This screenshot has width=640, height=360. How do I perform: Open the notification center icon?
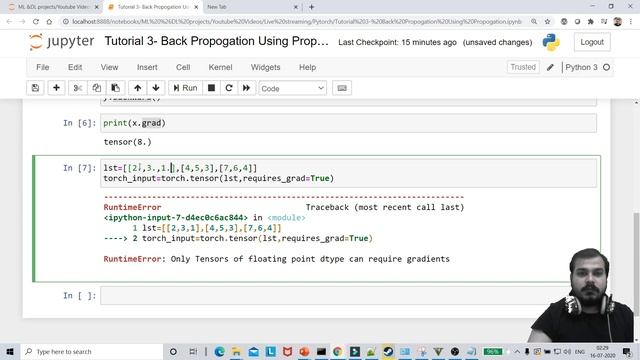coord(627,351)
